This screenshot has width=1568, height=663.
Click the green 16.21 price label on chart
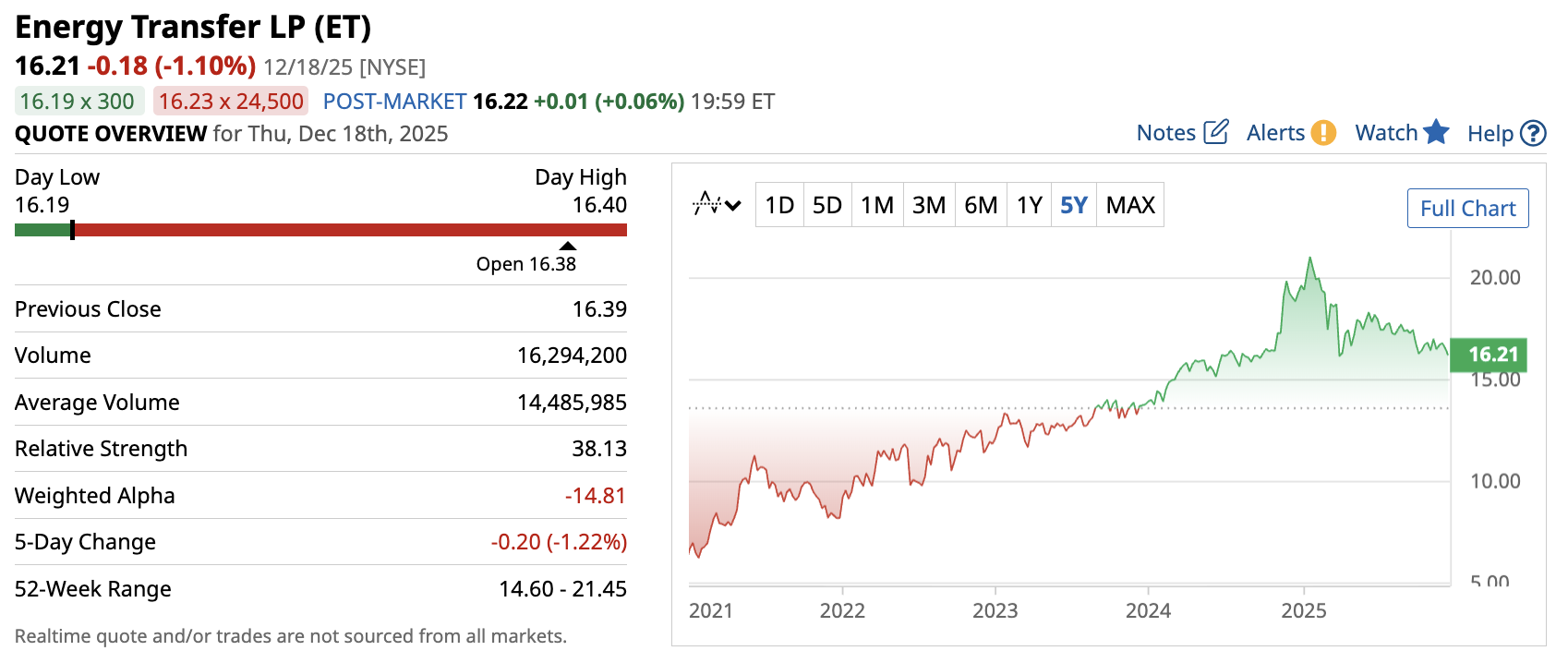tap(1493, 355)
